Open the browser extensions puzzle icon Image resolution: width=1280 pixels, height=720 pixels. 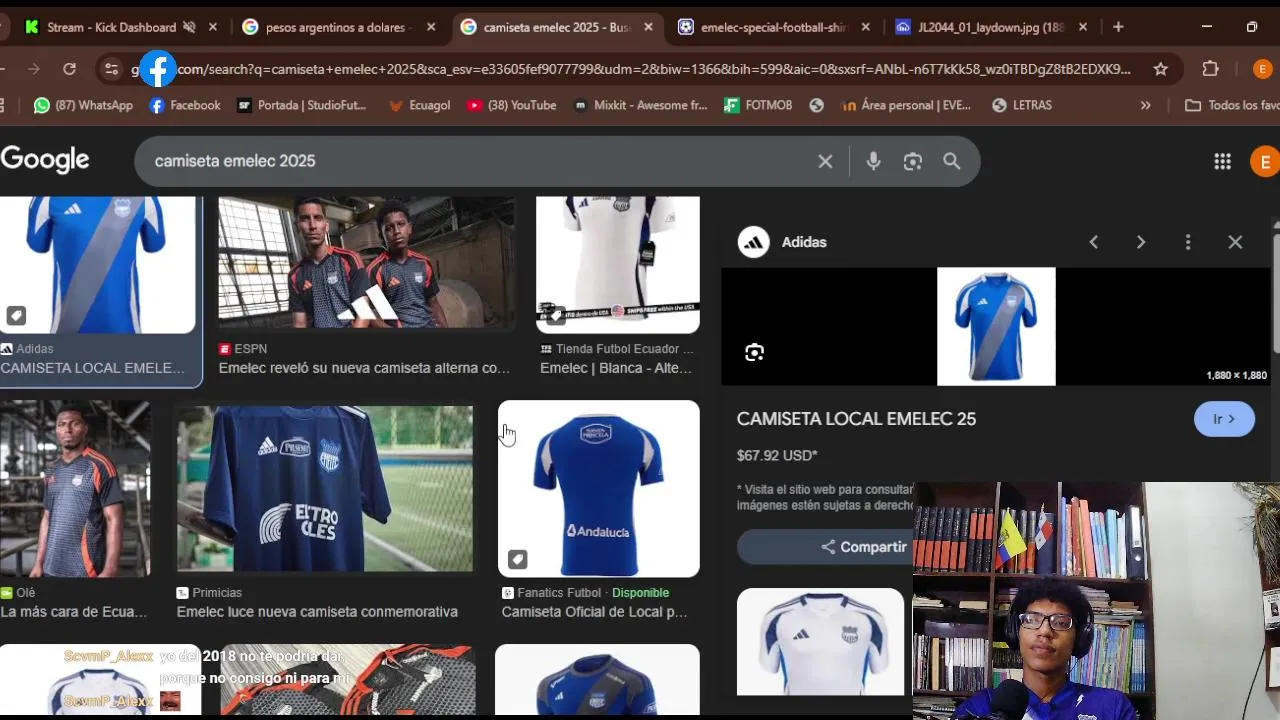coord(1210,69)
